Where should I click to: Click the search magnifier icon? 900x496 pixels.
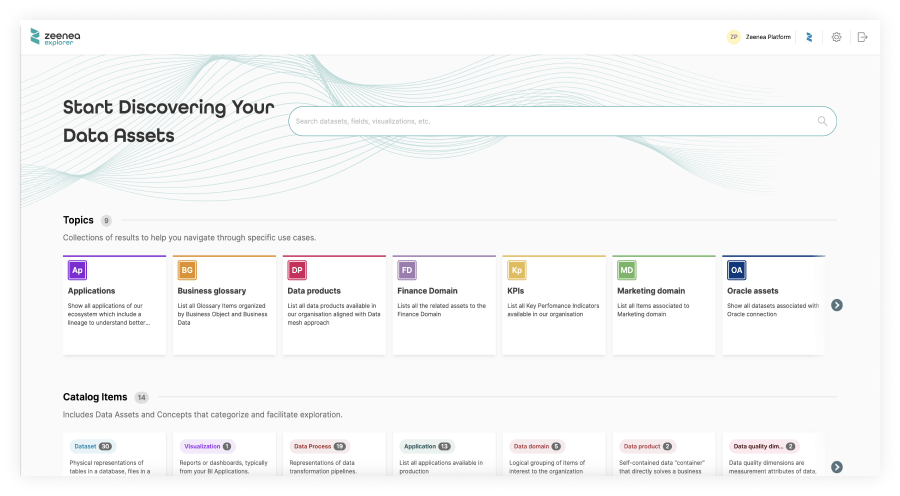822,121
